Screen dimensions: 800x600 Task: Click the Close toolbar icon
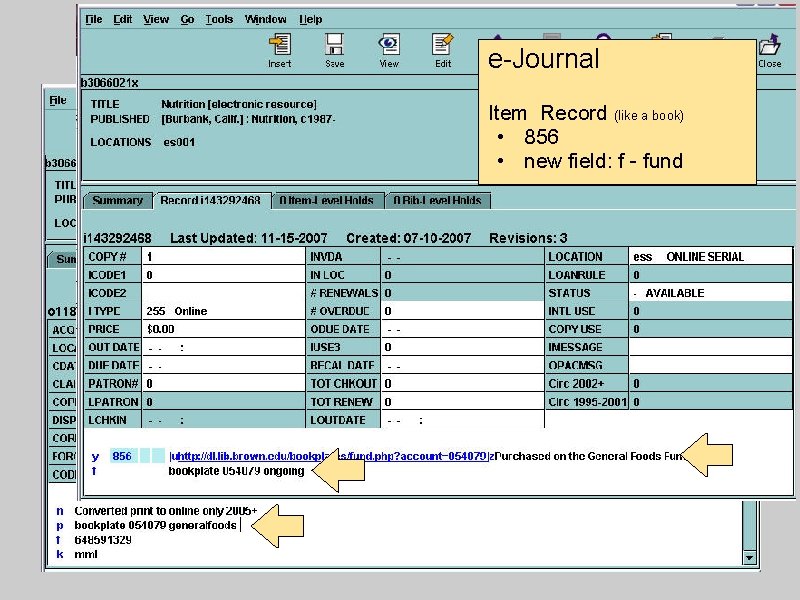769,51
